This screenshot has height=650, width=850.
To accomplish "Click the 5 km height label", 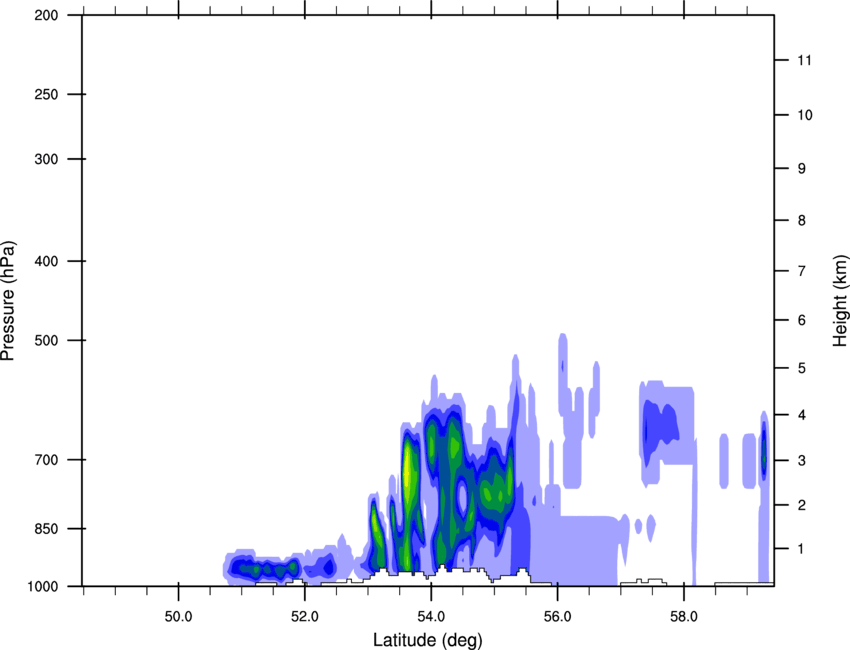I will (802, 368).
